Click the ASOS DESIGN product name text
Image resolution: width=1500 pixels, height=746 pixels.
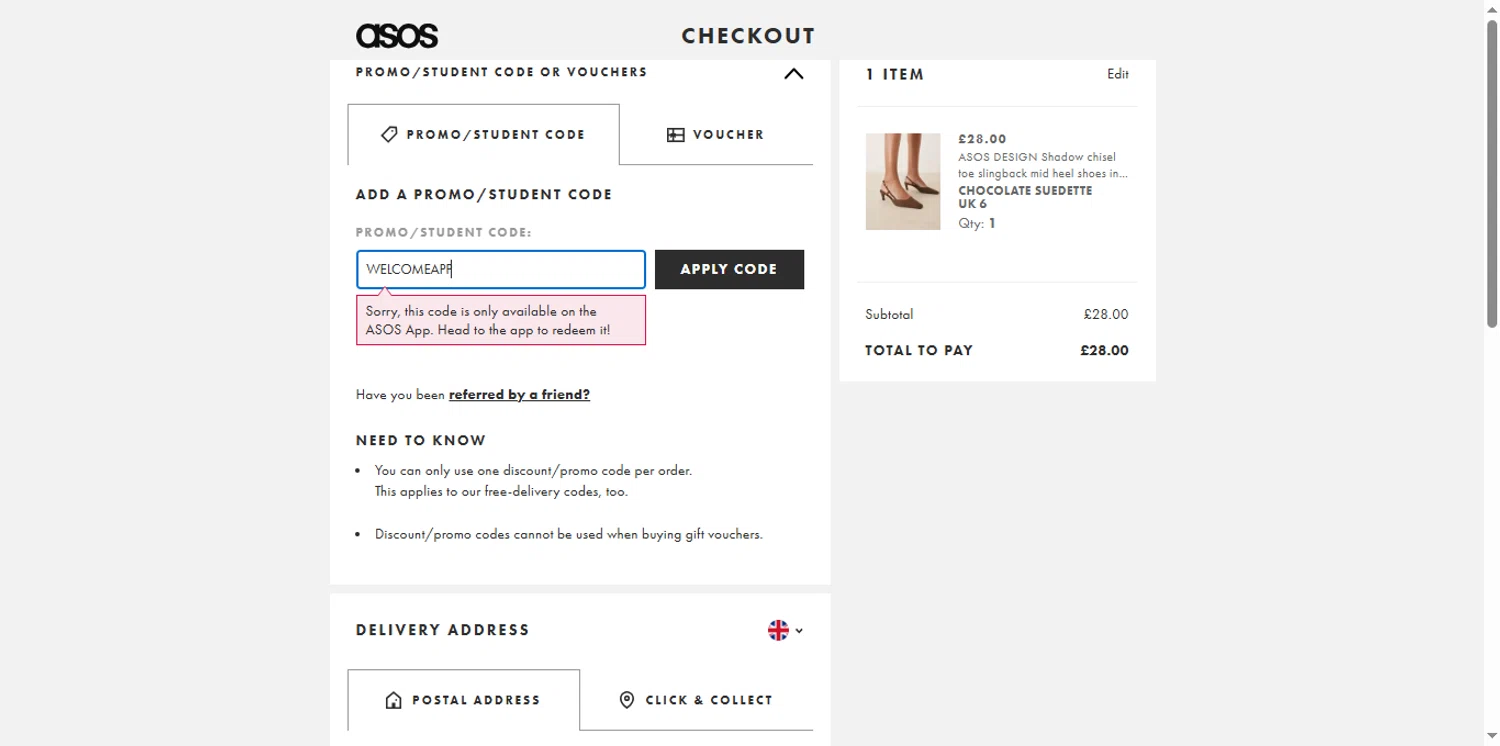(x=1043, y=165)
